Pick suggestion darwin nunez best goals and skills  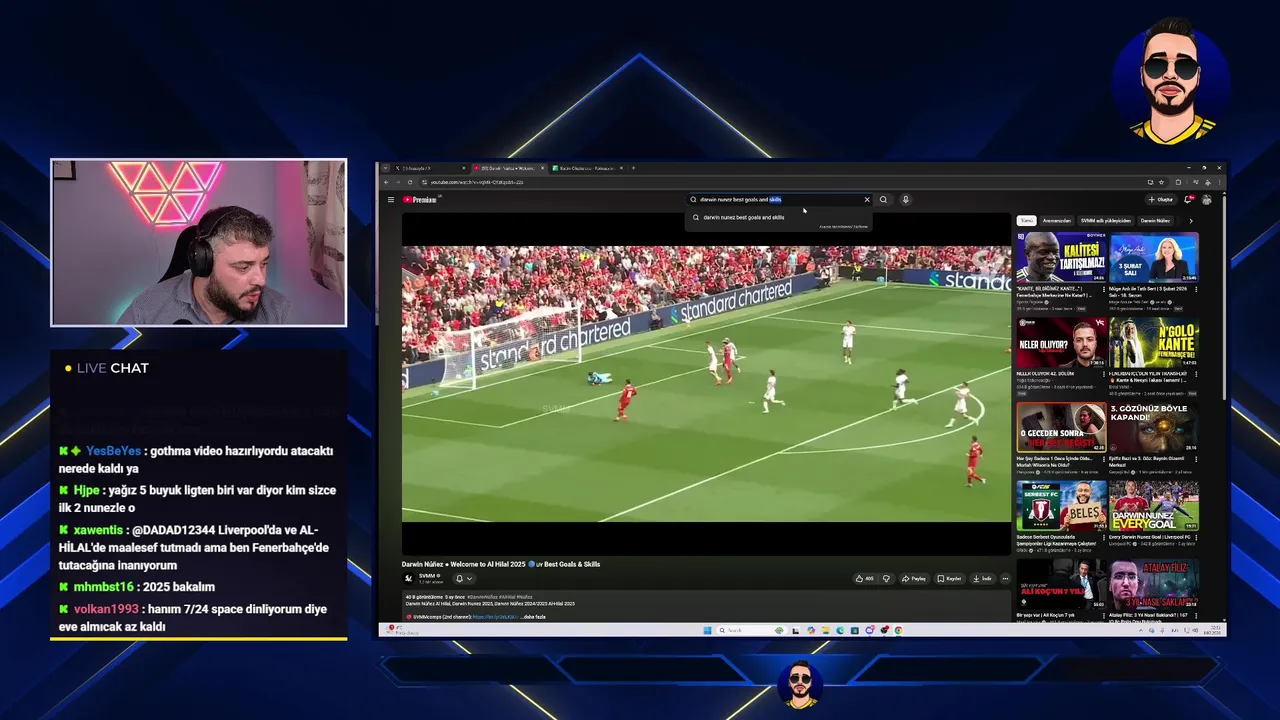click(778, 217)
